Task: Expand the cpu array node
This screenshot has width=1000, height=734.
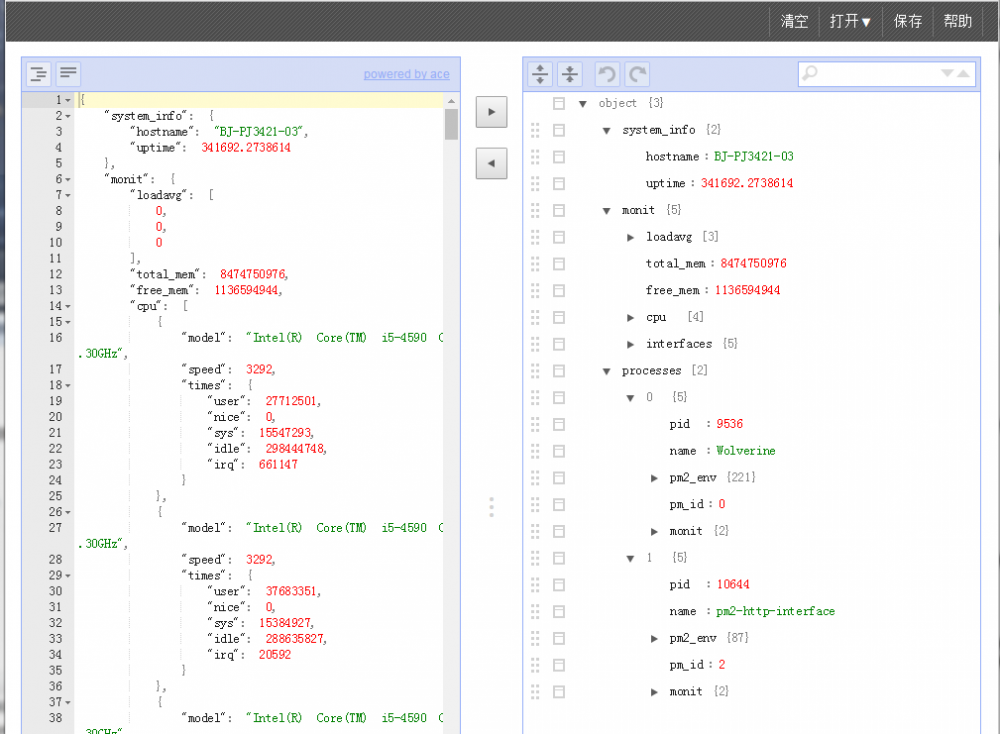Action: tap(628, 317)
